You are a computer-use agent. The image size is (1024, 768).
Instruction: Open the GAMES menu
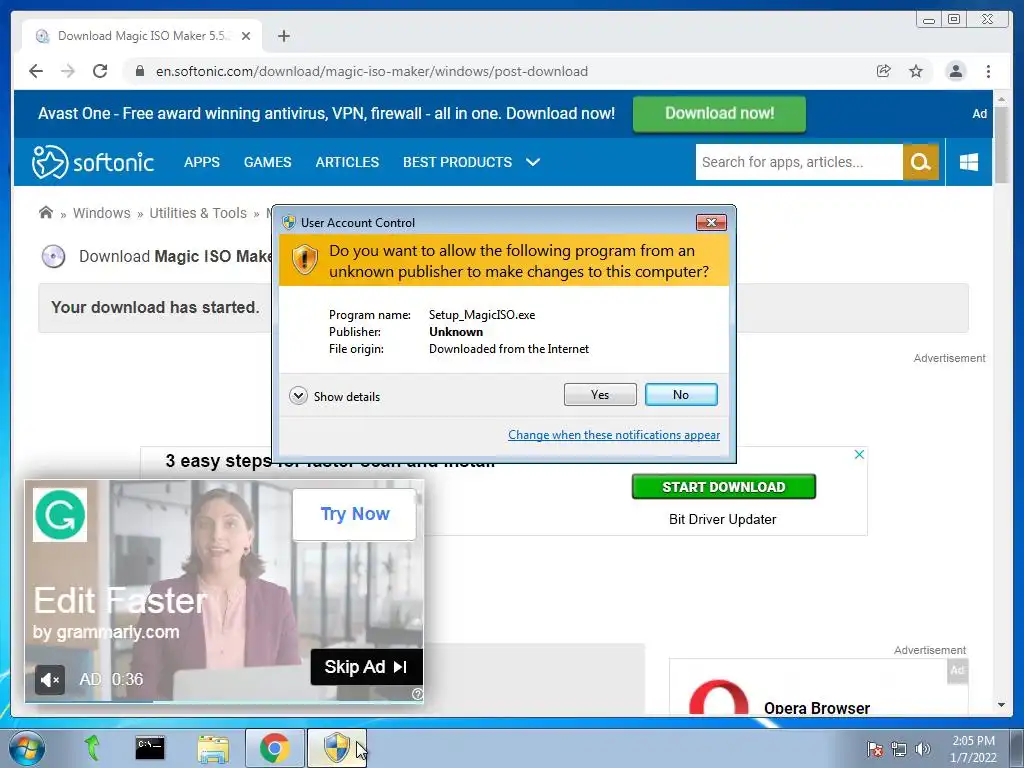(268, 162)
